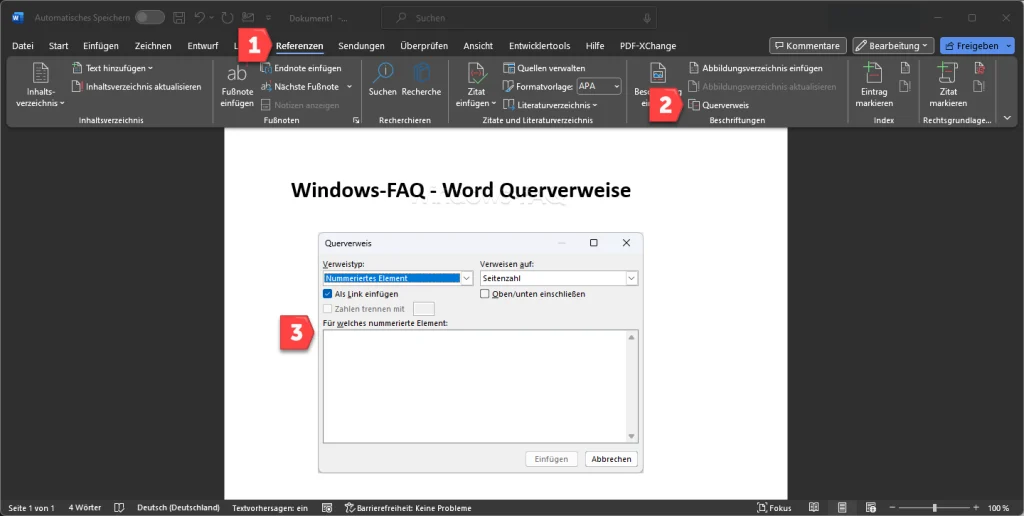
Task: Click Endnote einfügen in the ribbon
Action: pyautogui.click(x=301, y=68)
